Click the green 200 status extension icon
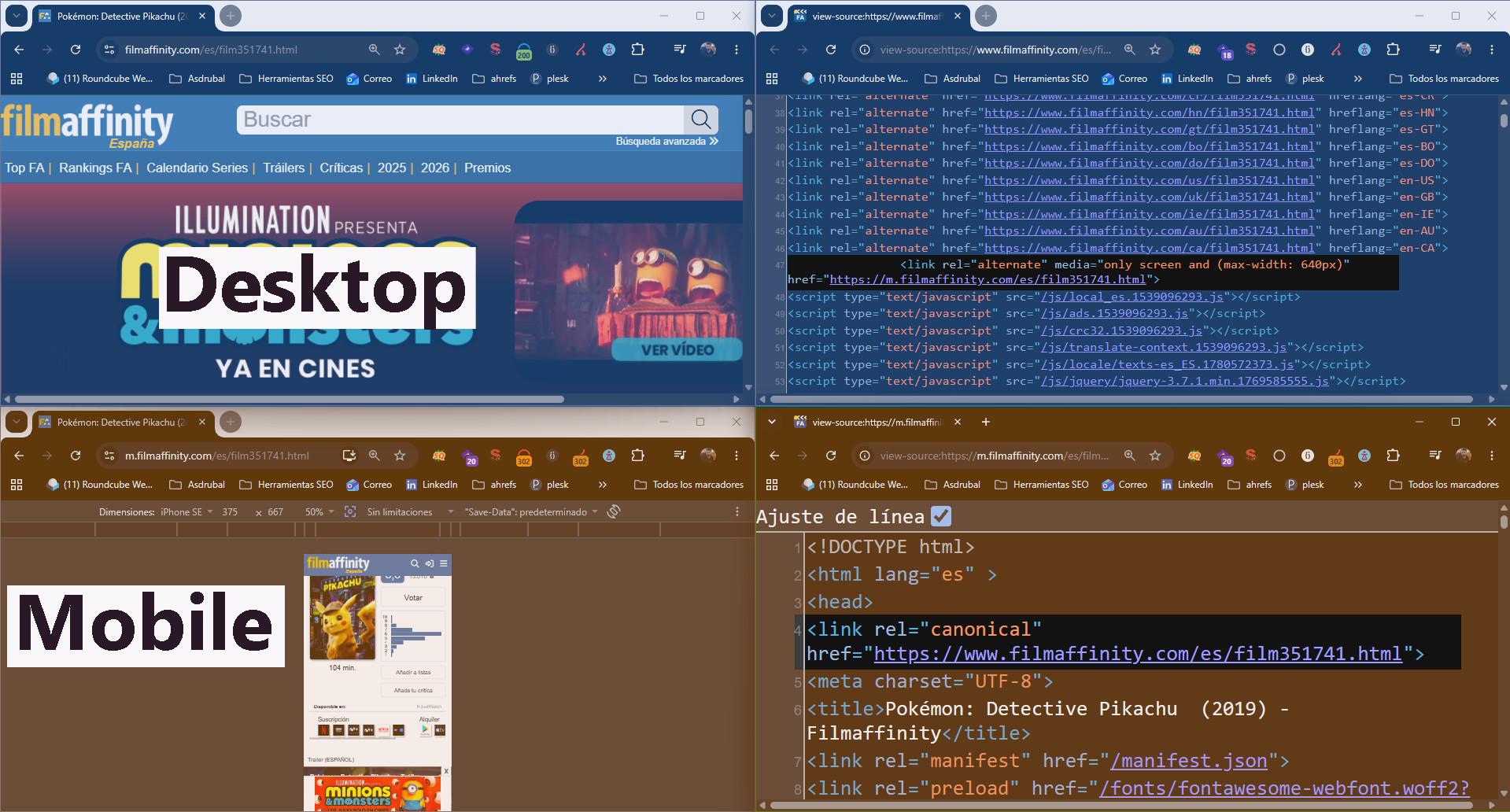1510x812 pixels. coord(523,50)
